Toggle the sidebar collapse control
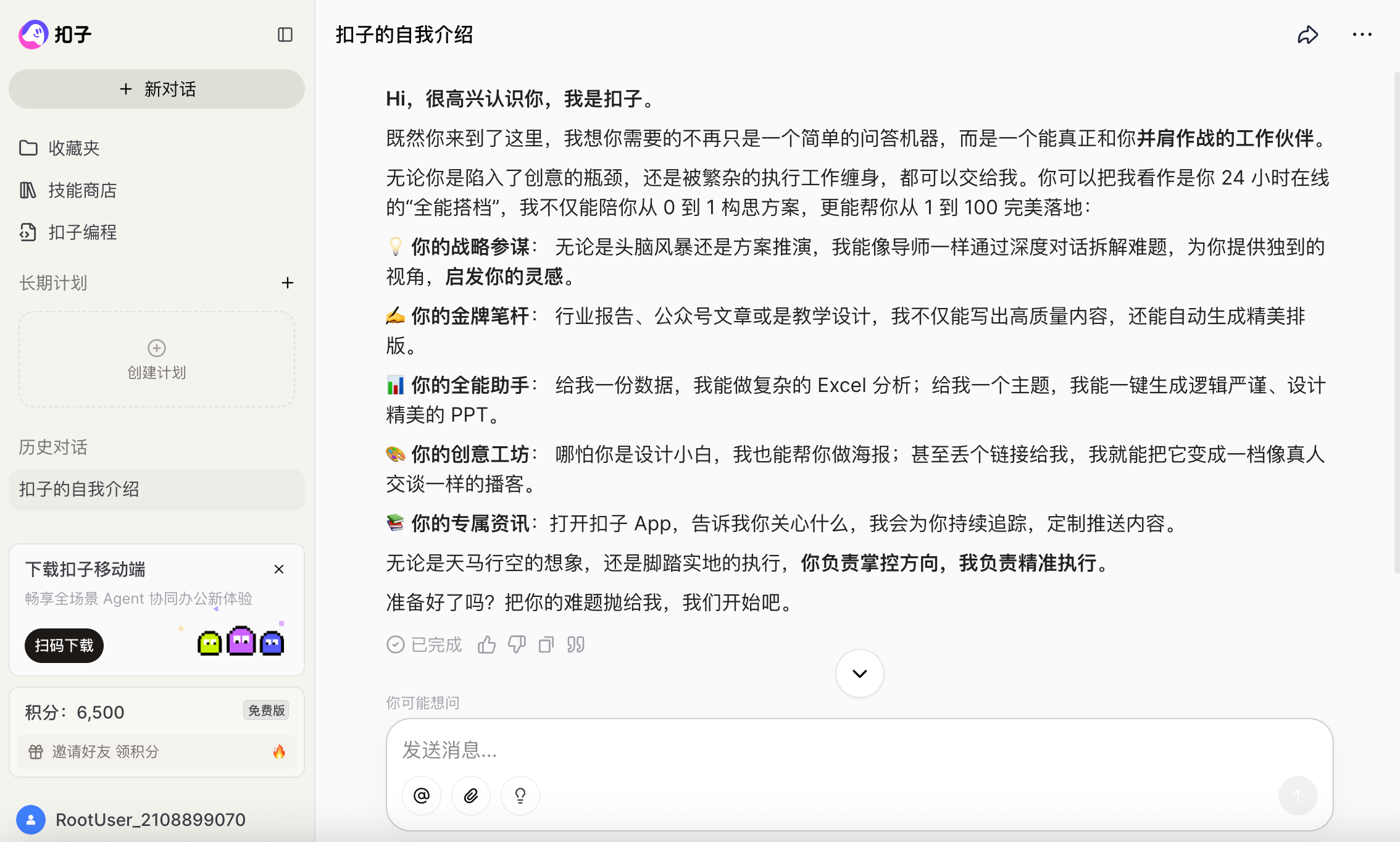This screenshot has width=1400, height=842. pos(285,35)
